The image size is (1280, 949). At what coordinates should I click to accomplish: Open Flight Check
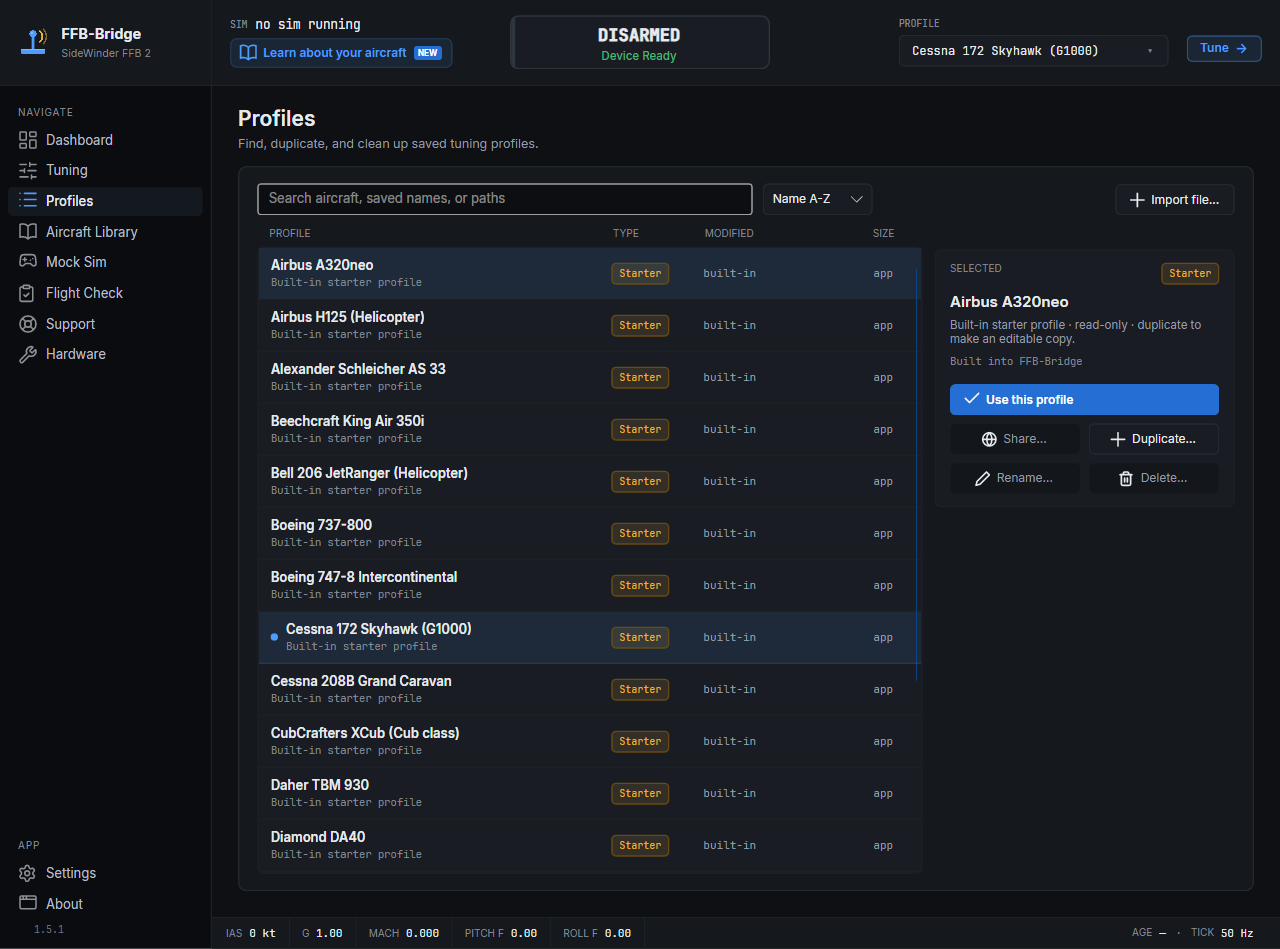tap(105, 293)
